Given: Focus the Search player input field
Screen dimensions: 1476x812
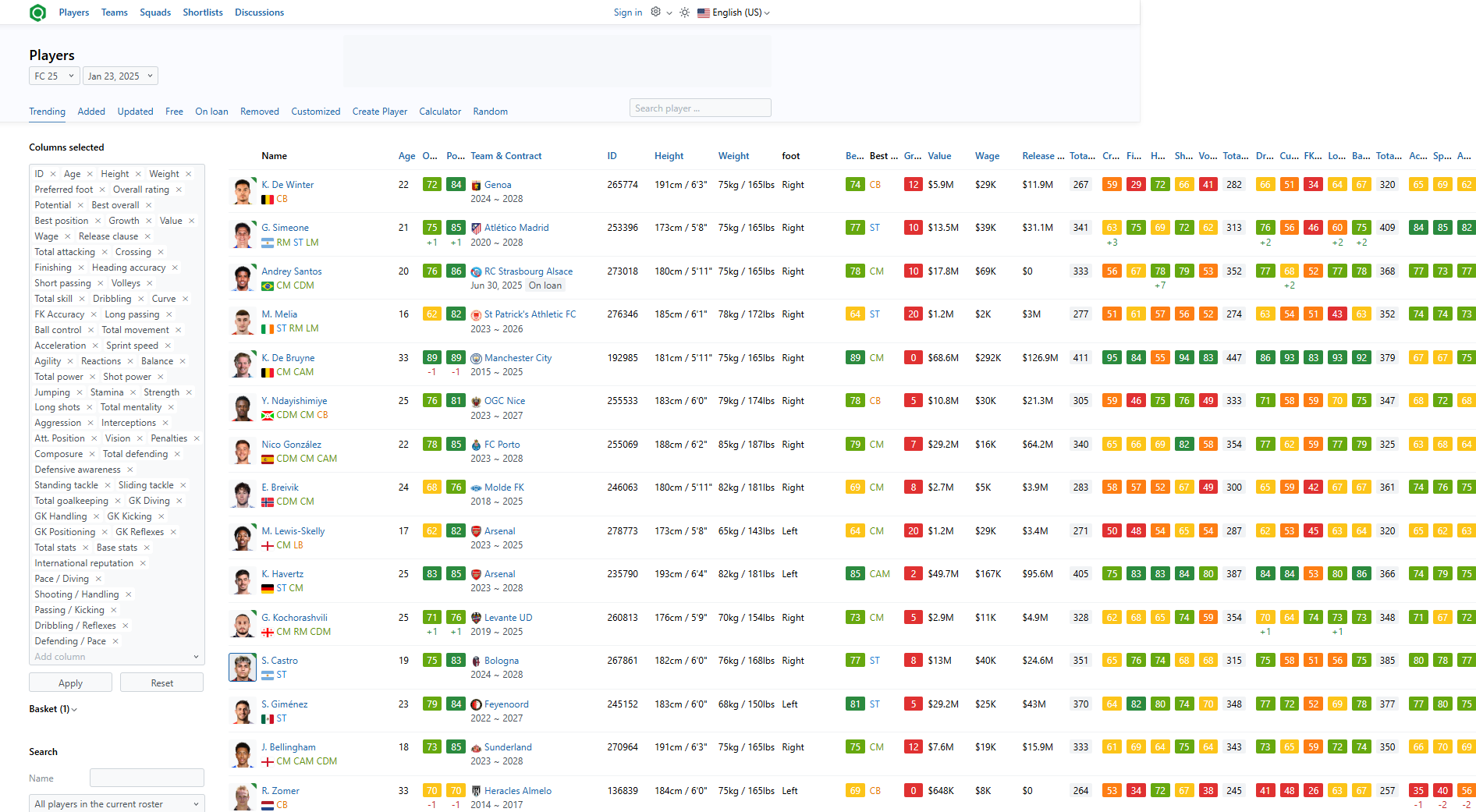Looking at the screenshot, I should [x=701, y=108].
